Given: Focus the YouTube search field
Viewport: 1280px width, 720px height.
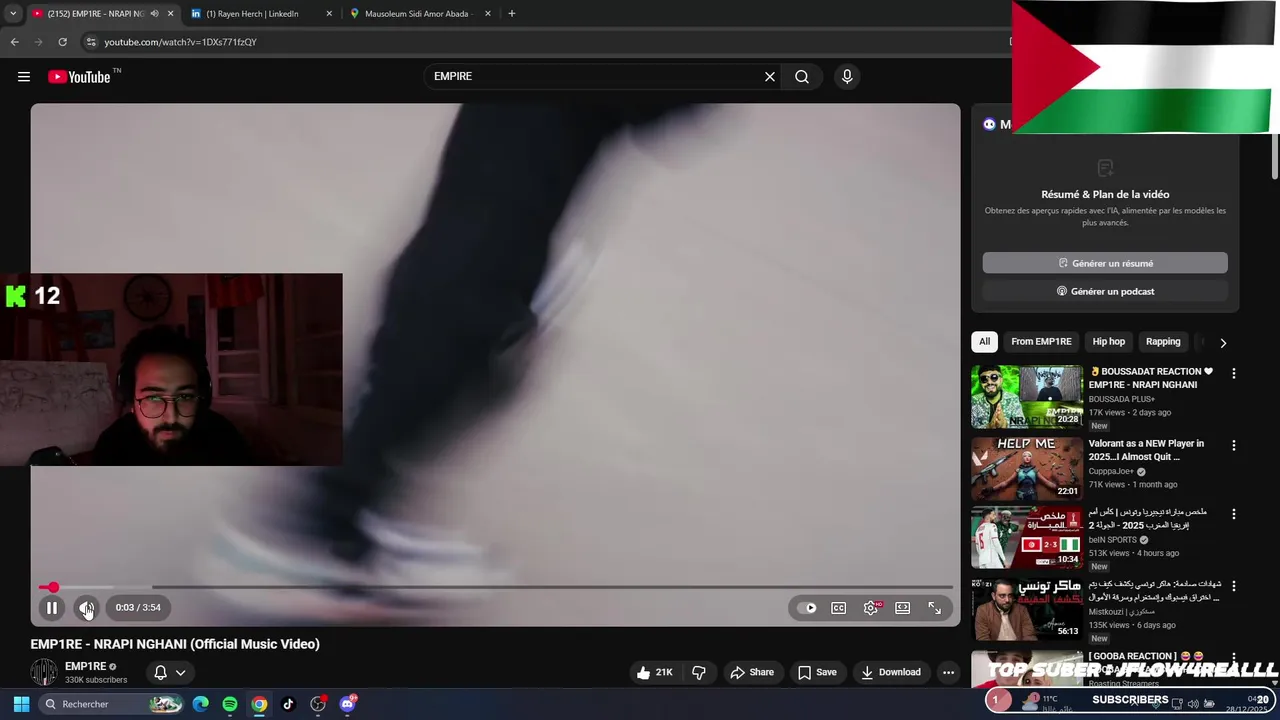Looking at the screenshot, I should click(595, 77).
